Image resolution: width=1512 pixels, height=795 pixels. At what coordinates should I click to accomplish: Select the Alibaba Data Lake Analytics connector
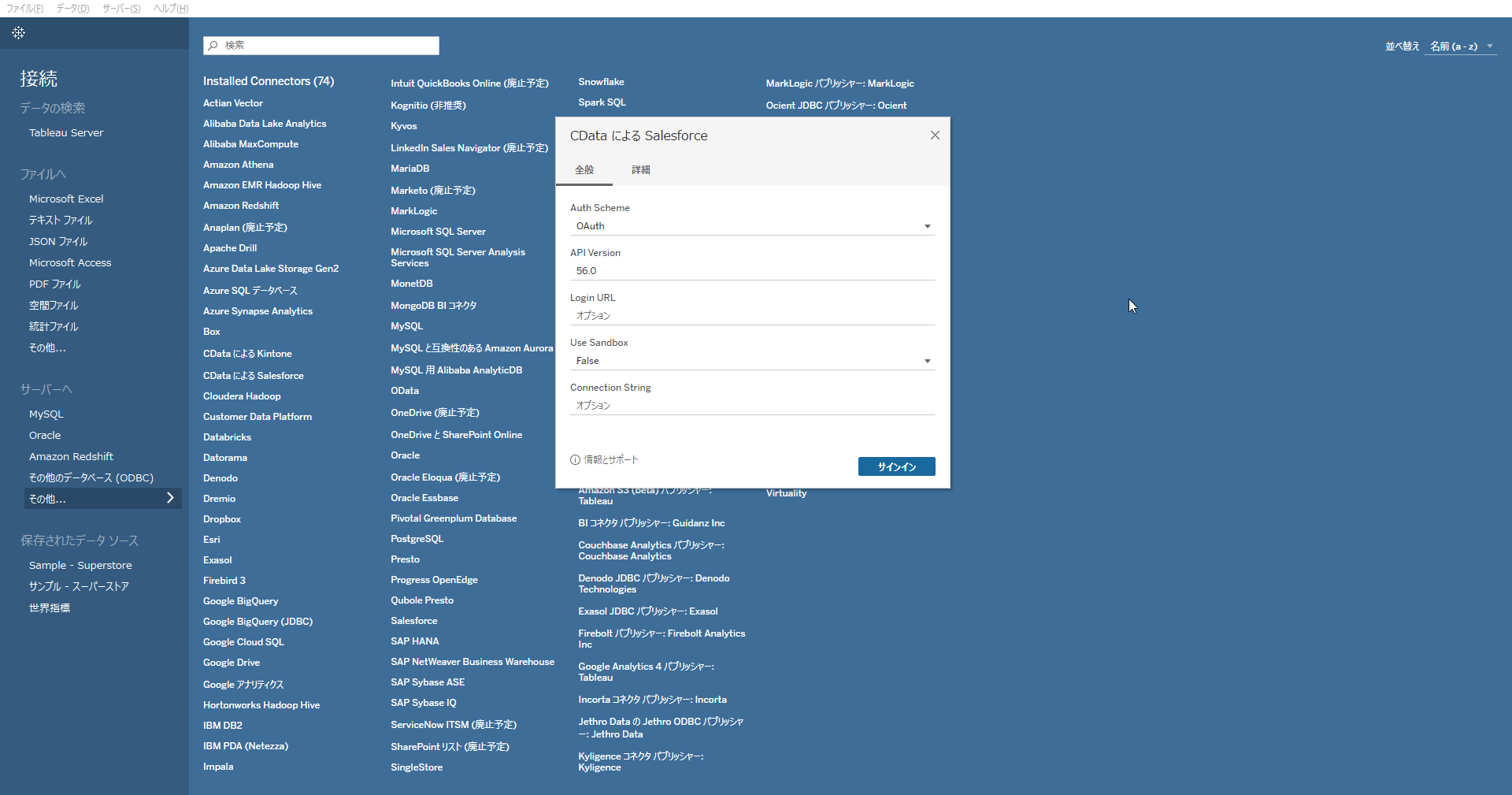pos(265,124)
